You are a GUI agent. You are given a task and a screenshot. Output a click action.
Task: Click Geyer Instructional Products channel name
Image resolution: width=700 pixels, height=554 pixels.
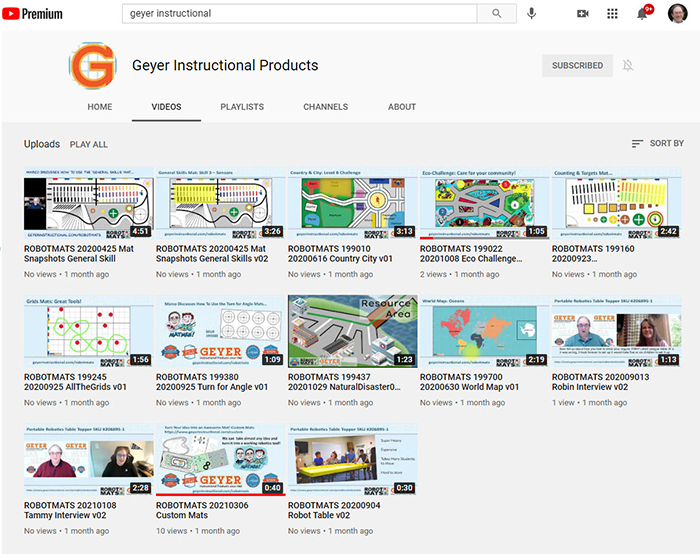click(225, 66)
